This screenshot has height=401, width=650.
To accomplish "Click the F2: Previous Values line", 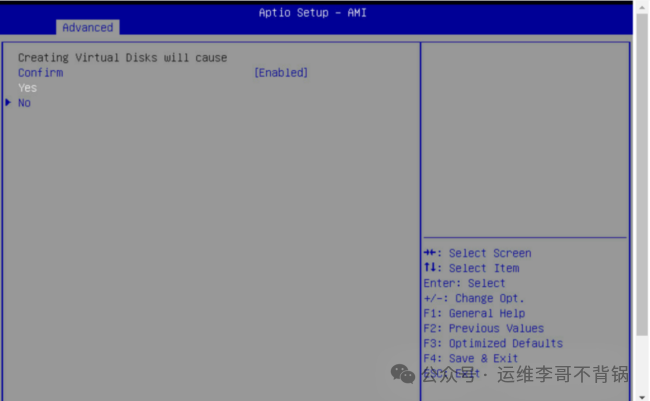I will tap(484, 328).
